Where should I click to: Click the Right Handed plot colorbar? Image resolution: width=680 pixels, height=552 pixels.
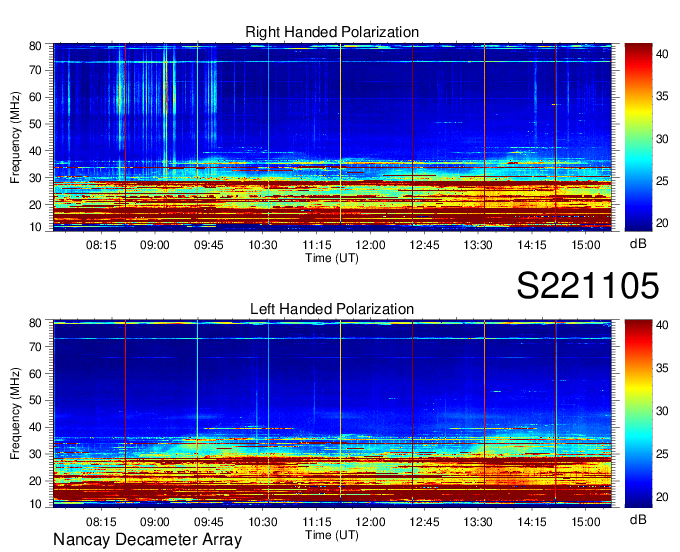point(639,137)
